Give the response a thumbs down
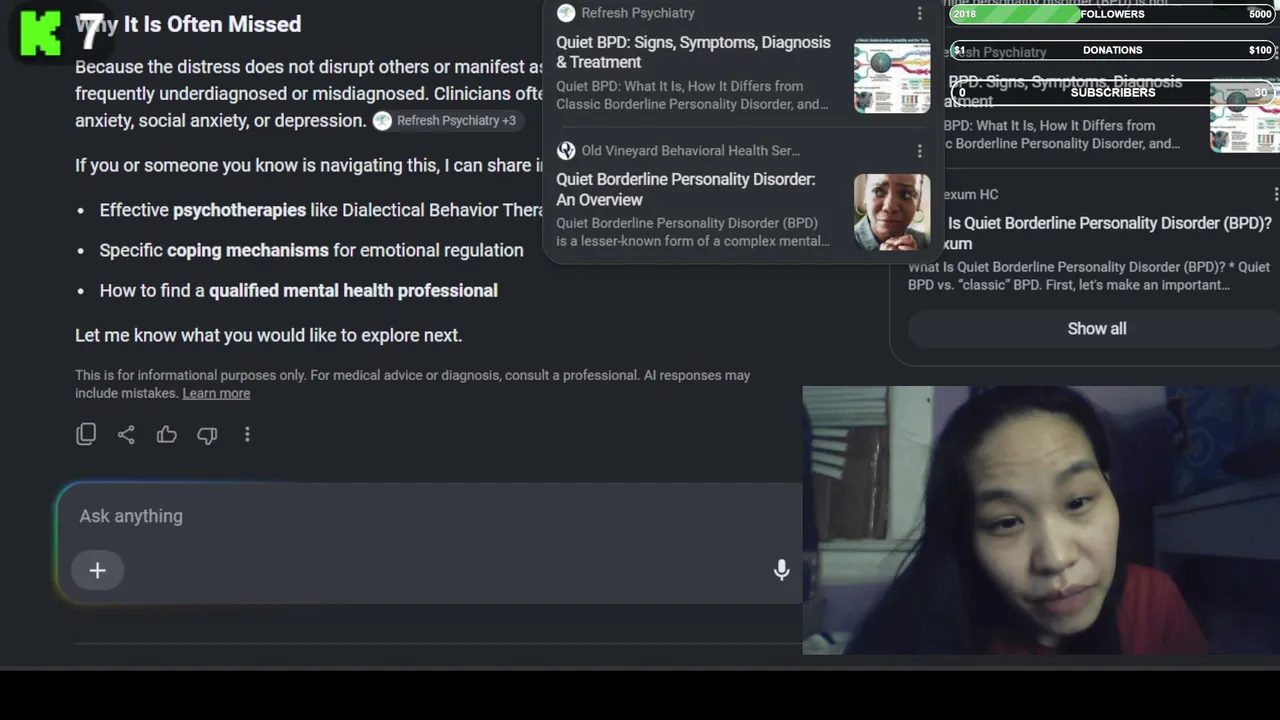1280x720 pixels. coord(207,434)
